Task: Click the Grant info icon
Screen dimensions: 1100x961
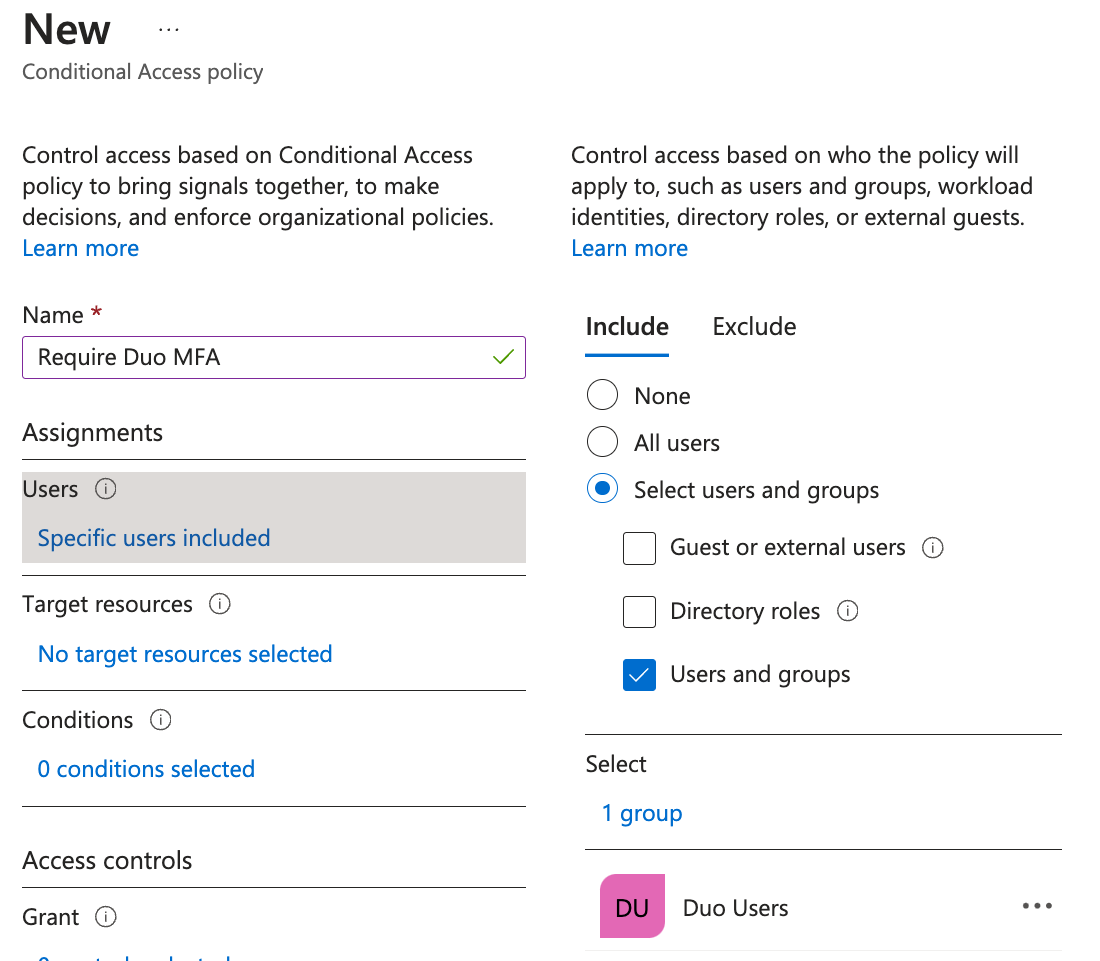Action: pos(106,917)
